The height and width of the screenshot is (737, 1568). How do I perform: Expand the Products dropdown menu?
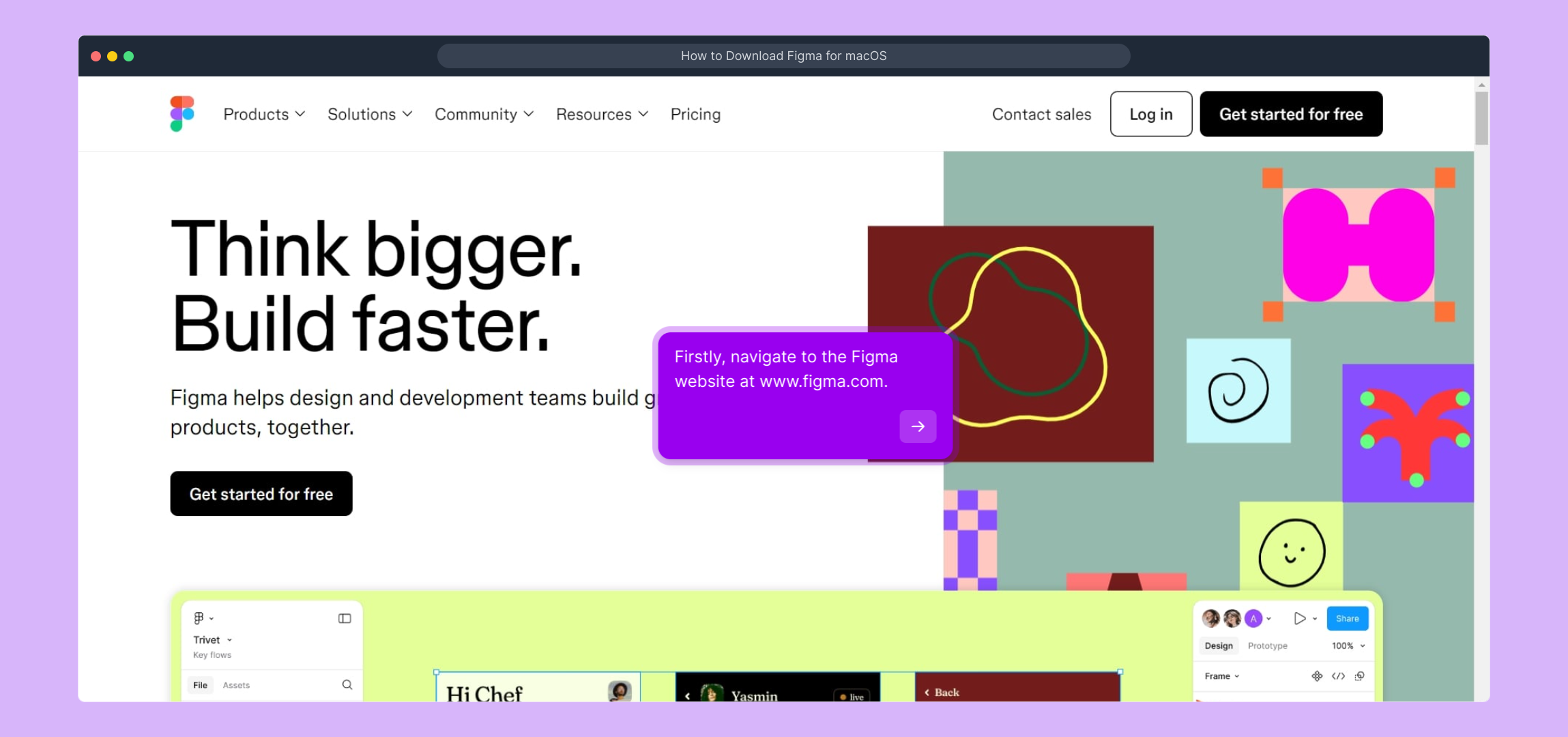[x=264, y=114]
